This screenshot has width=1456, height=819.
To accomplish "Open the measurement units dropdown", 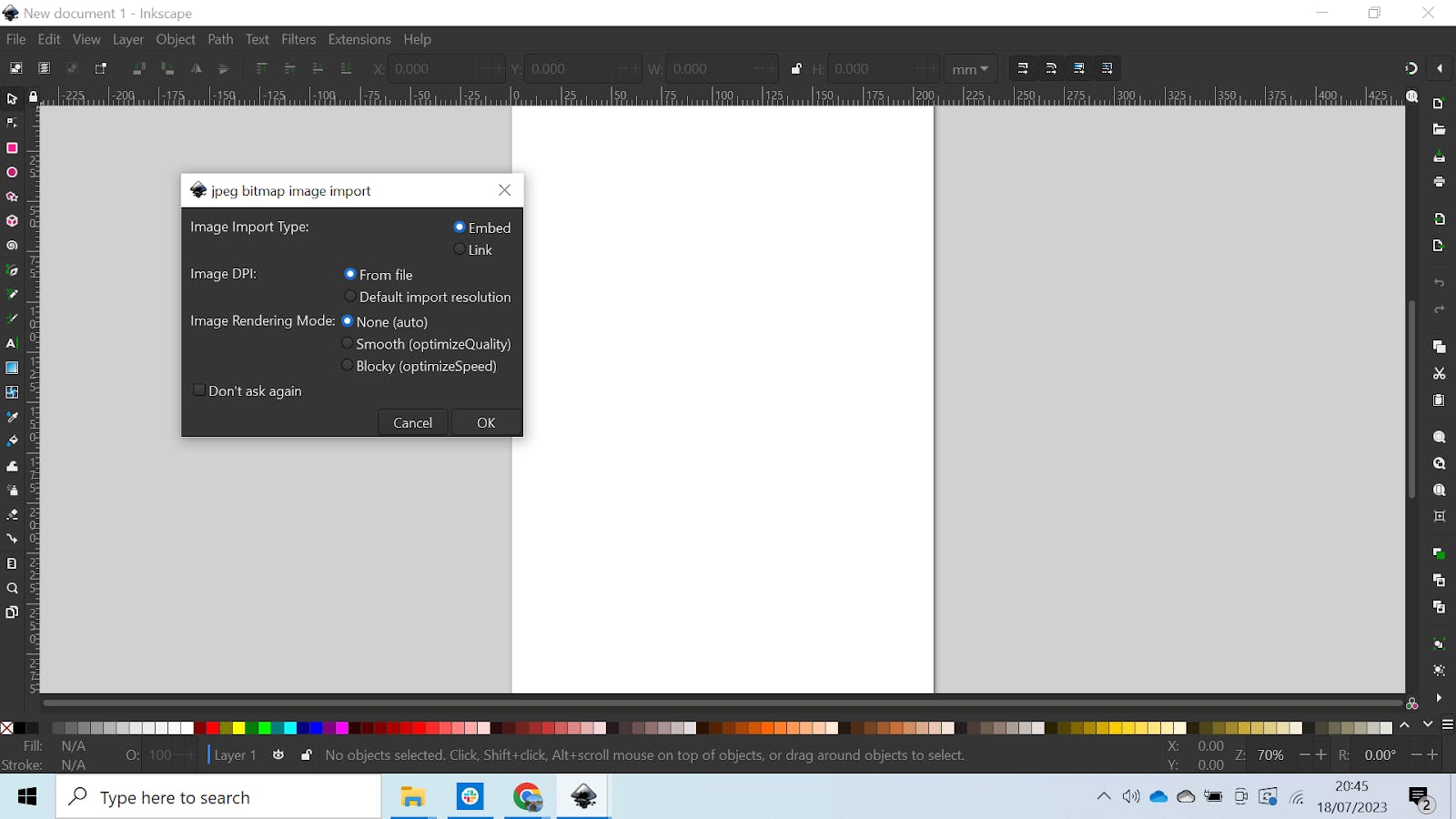I will (x=969, y=68).
